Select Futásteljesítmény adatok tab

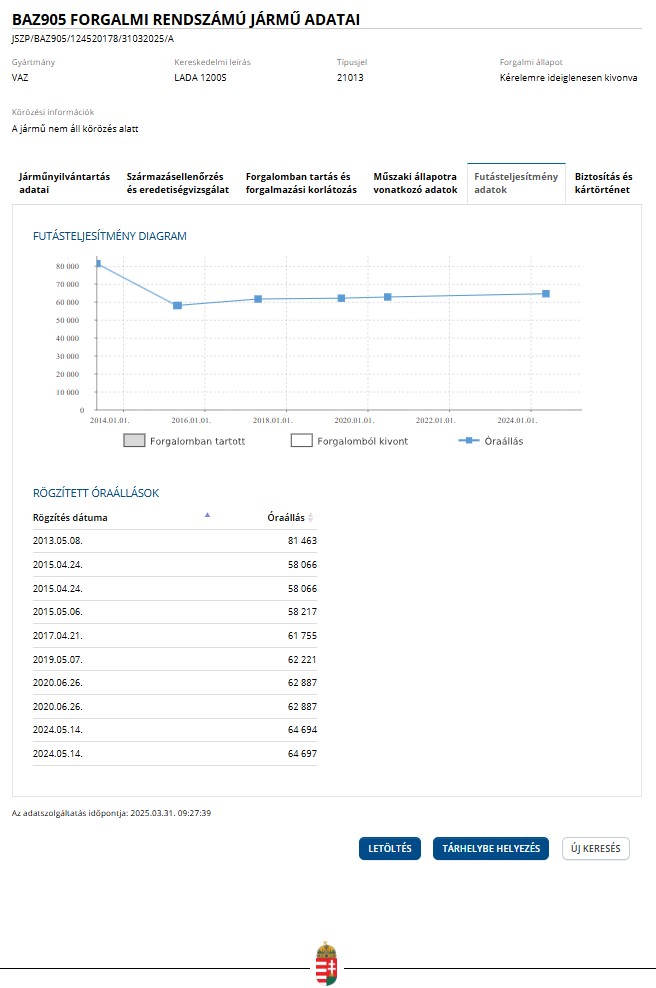(x=516, y=183)
